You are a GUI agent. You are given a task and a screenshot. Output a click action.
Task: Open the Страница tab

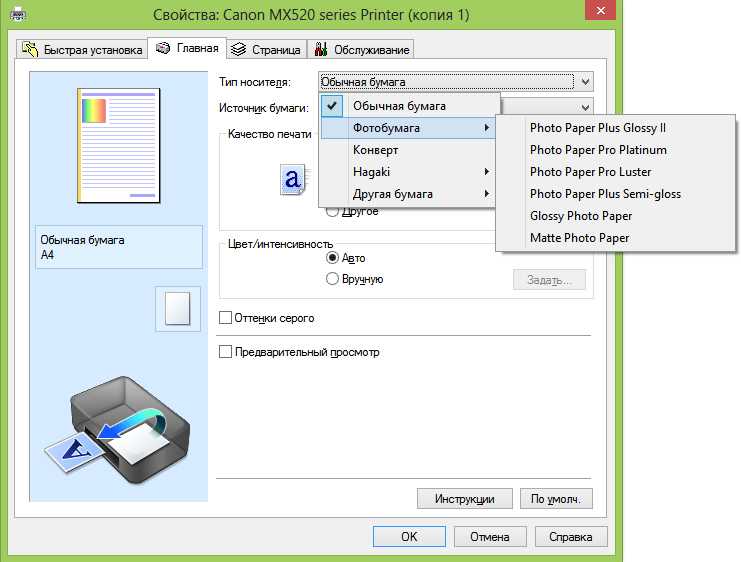coord(267,50)
